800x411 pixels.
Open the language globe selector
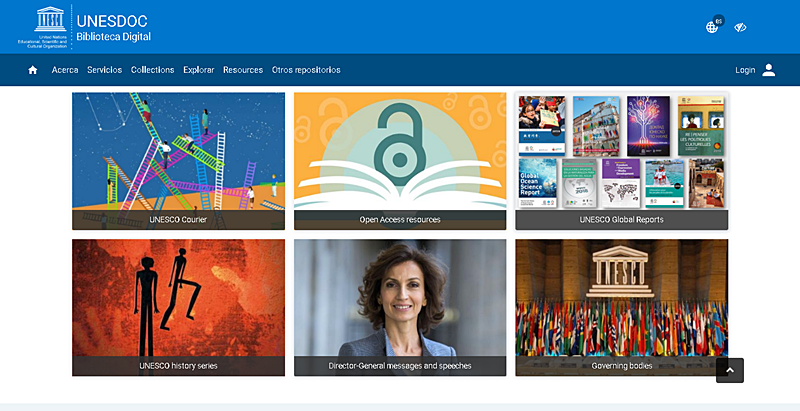[x=712, y=27]
